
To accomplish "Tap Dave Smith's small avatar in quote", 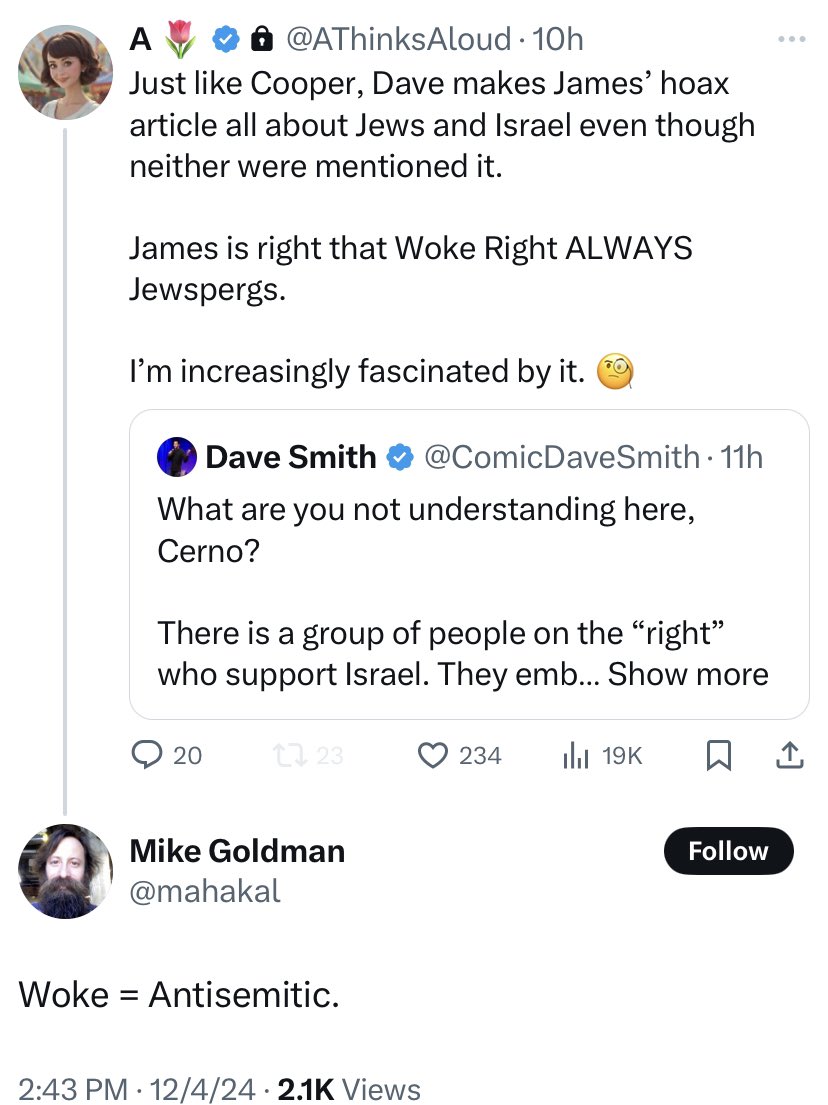I will (177, 457).
